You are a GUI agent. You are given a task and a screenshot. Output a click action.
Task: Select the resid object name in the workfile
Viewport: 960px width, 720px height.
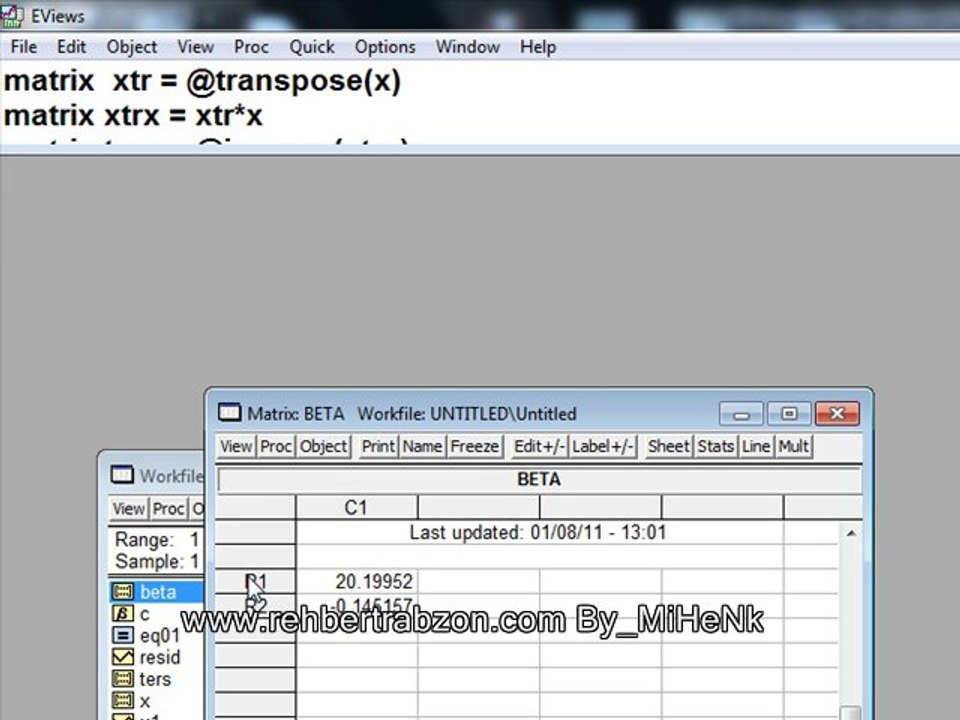pos(160,657)
